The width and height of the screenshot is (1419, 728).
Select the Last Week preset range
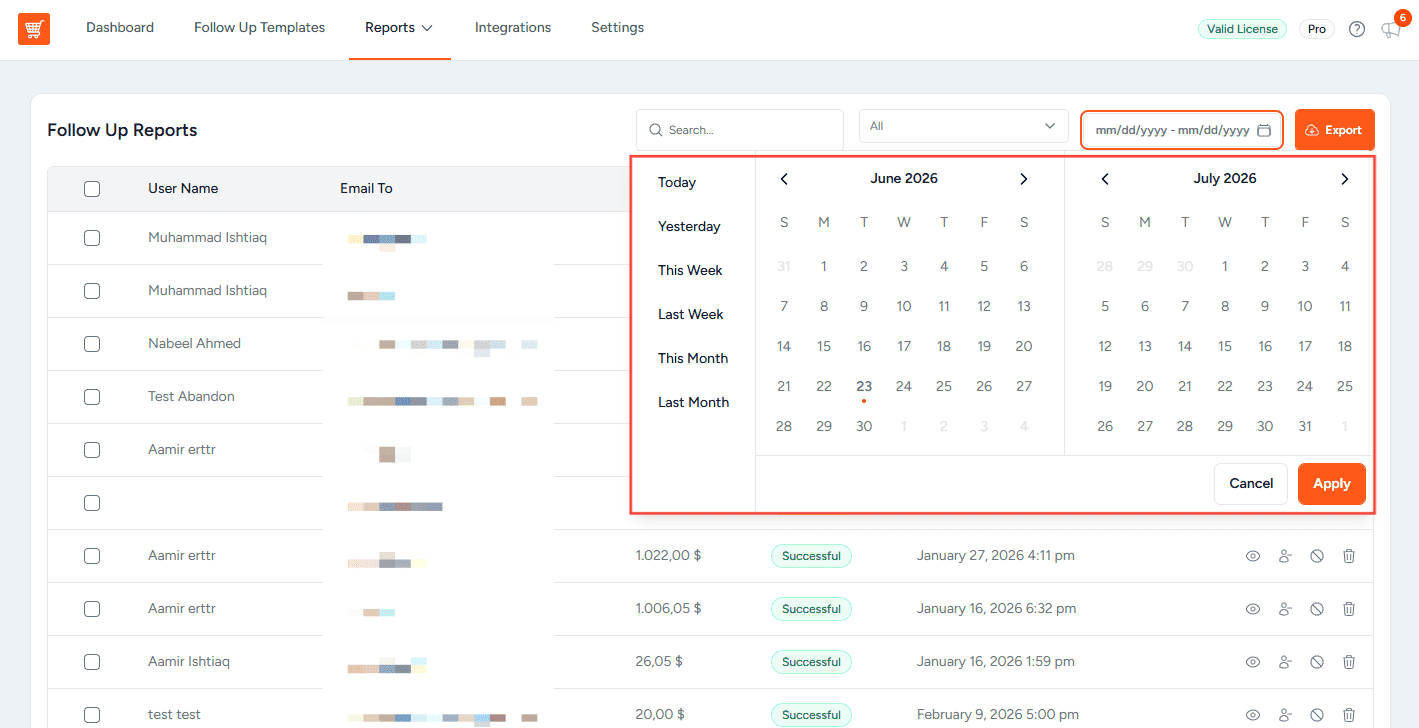point(691,314)
